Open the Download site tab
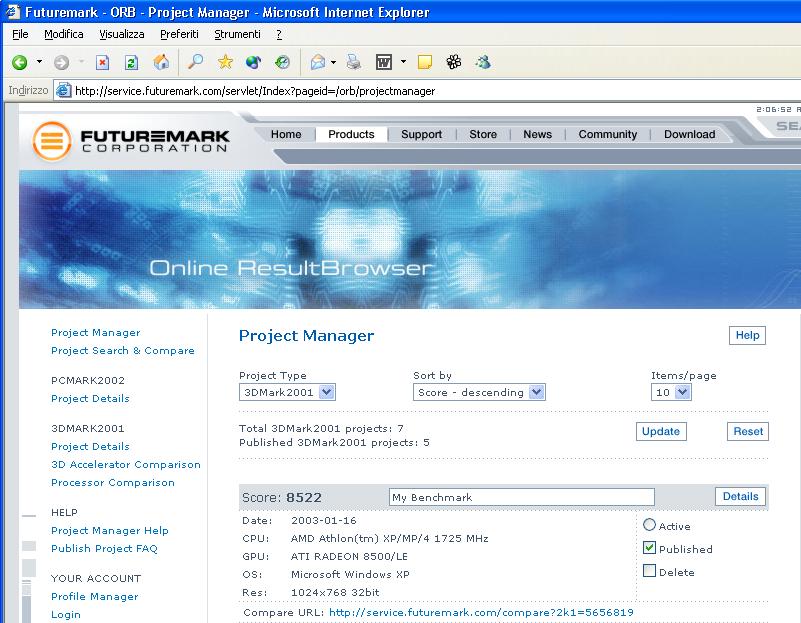 [x=690, y=134]
